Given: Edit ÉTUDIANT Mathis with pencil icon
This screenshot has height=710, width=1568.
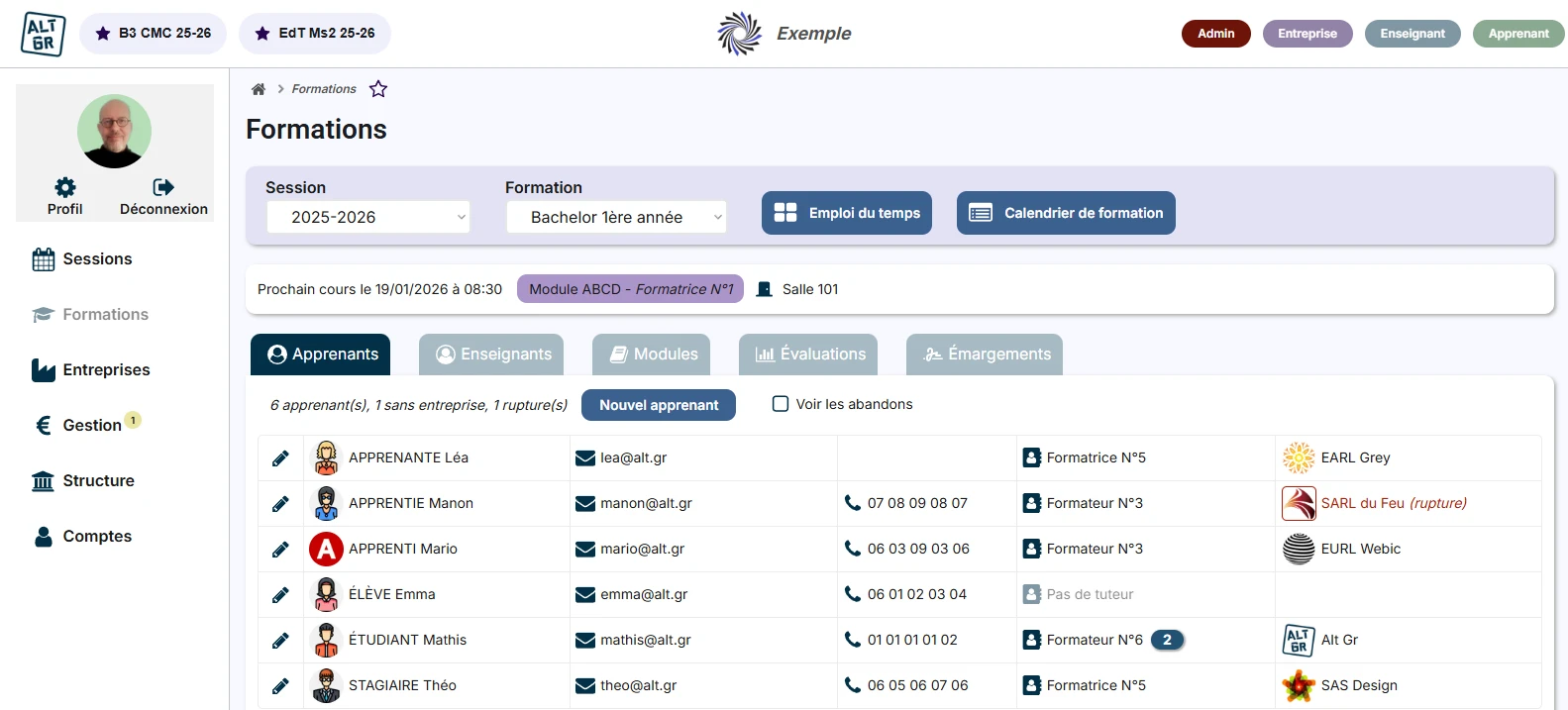Looking at the screenshot, I should tap(280, 641).
